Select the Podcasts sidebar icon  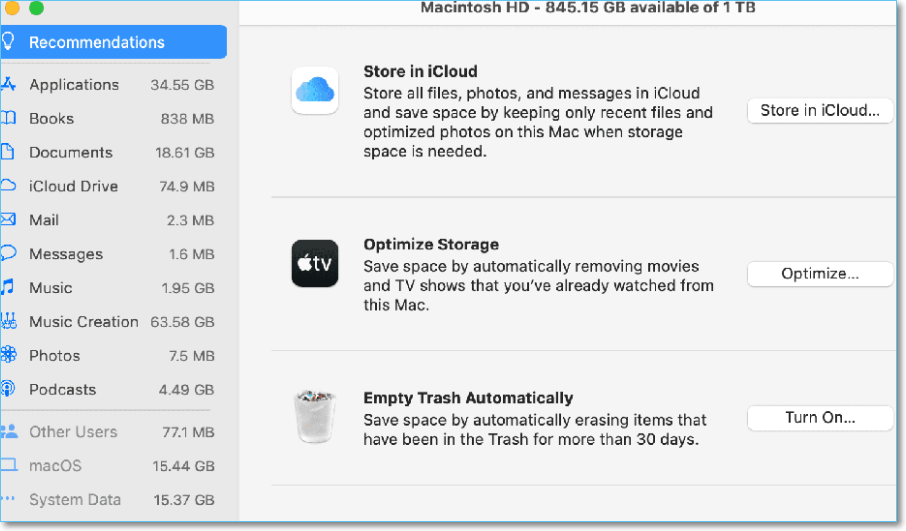[x=8, y=390]
